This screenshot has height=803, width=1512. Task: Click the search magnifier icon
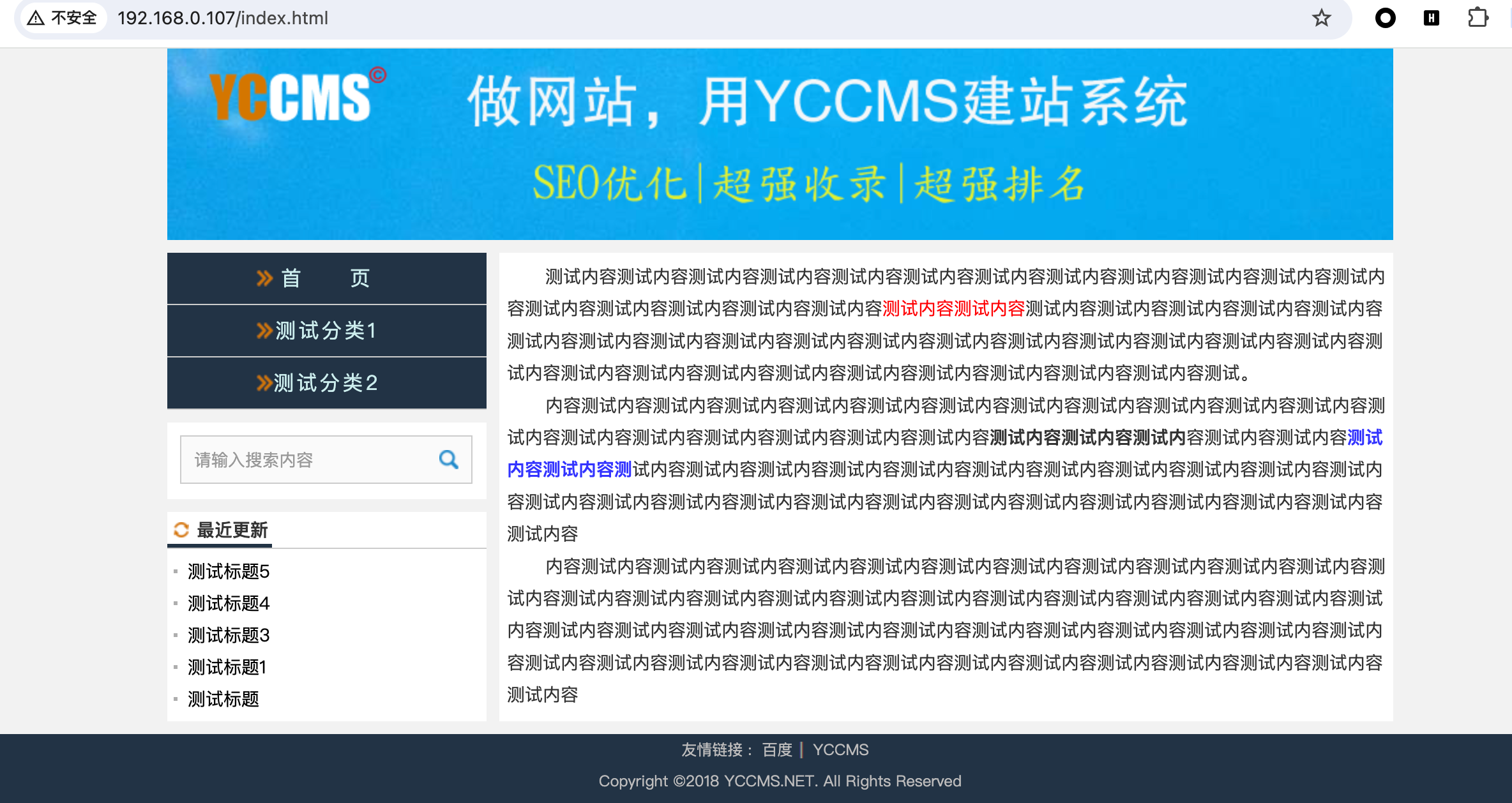click(448, 459)
